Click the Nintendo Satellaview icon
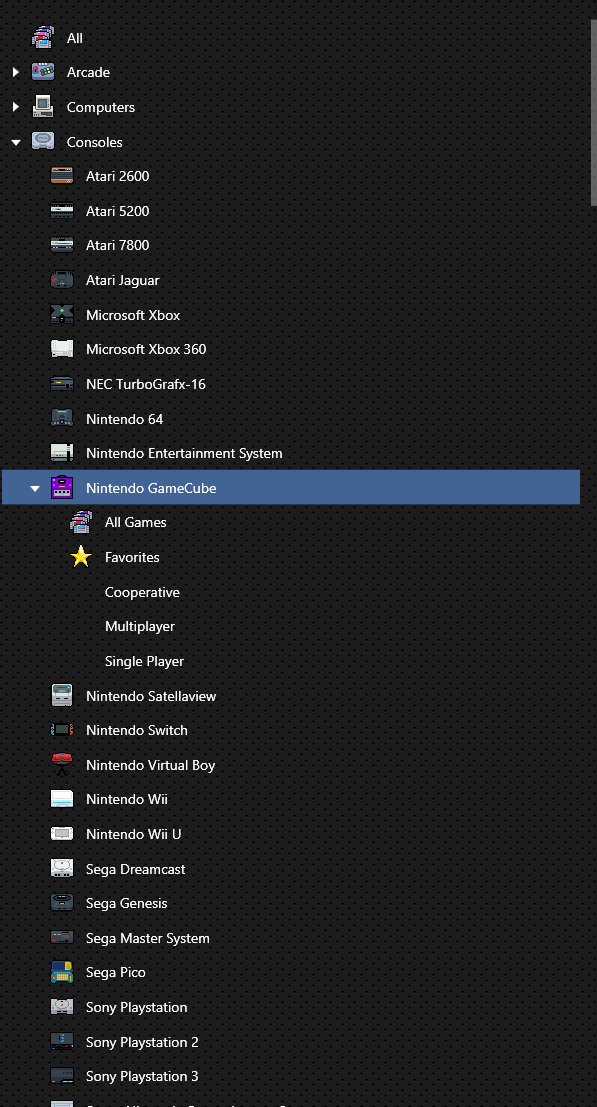The height and width of the screenshot is (1107, 597). coord(62,695)
